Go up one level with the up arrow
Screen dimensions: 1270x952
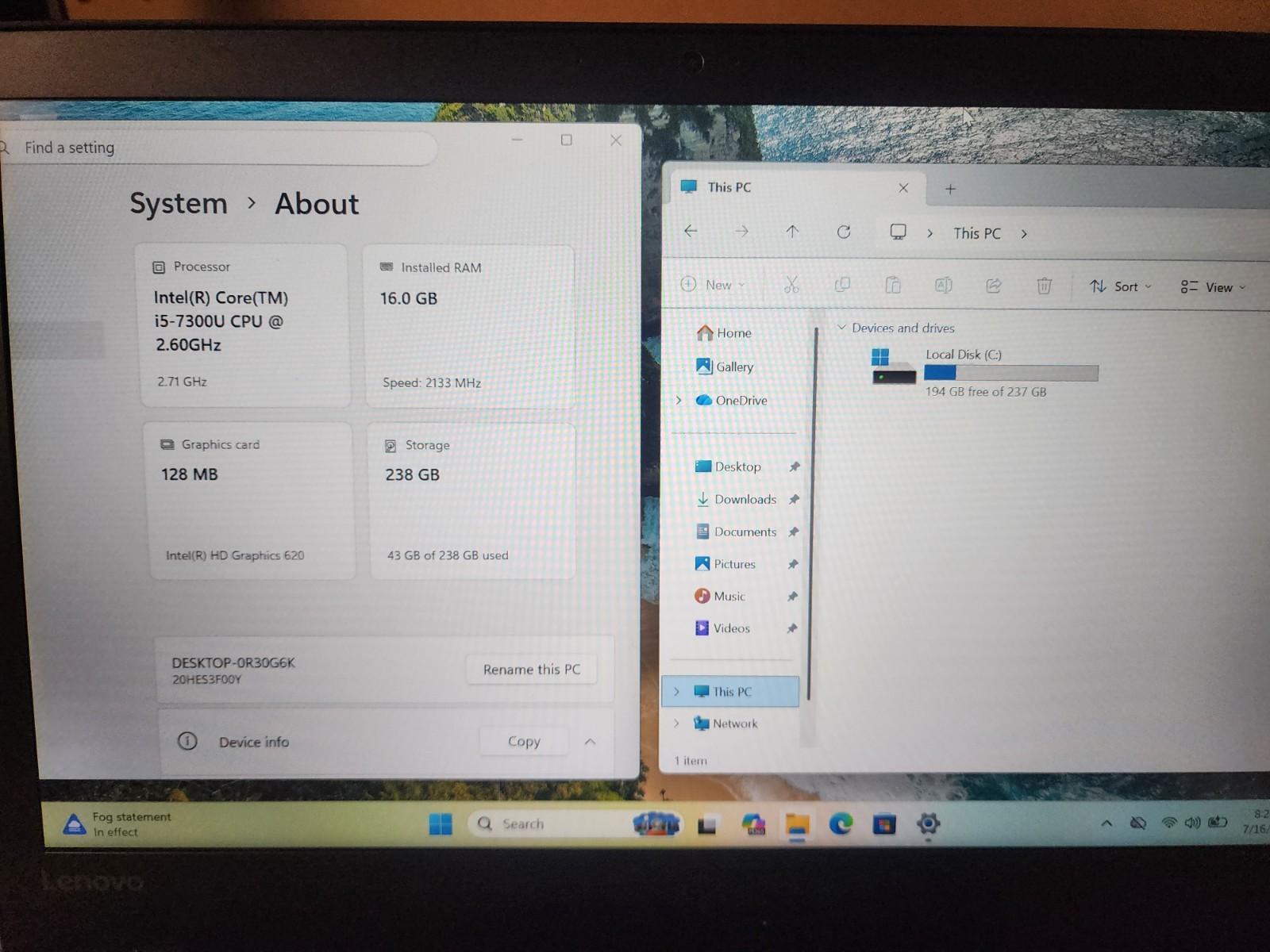point(792,231)
